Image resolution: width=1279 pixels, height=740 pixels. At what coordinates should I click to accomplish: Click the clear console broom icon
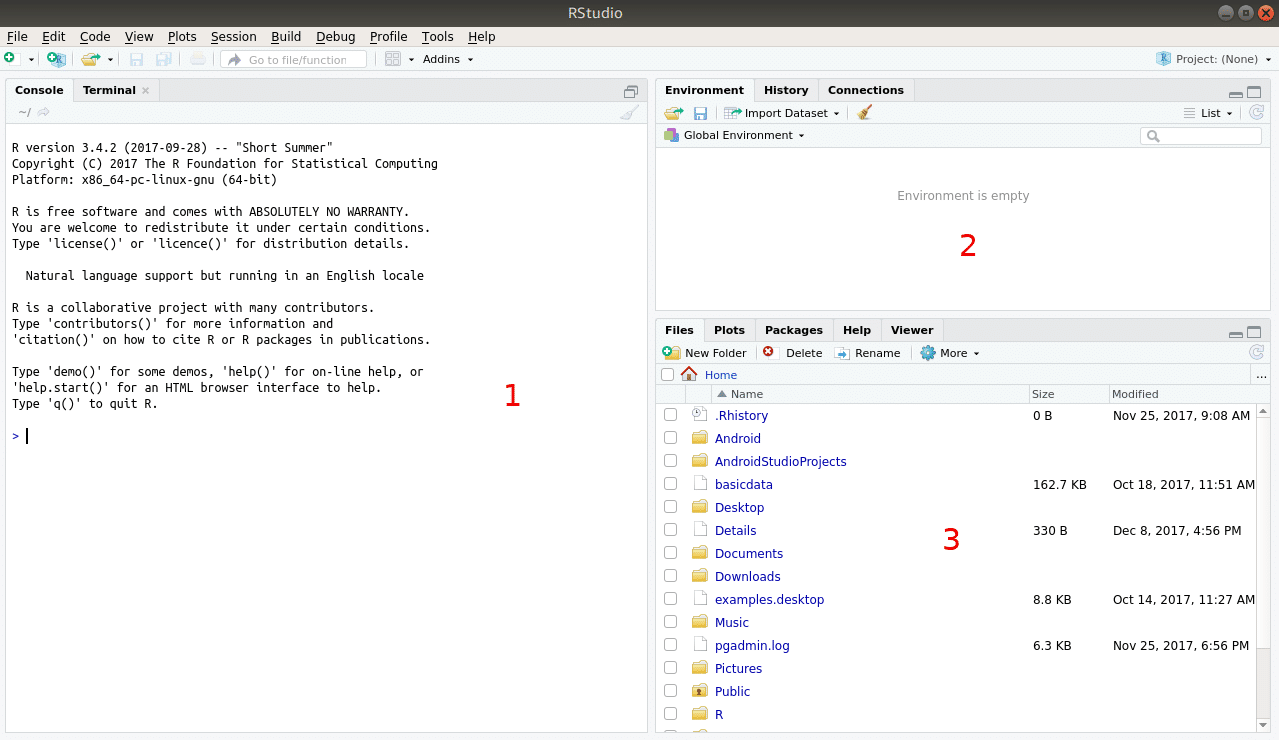point(629,113)
